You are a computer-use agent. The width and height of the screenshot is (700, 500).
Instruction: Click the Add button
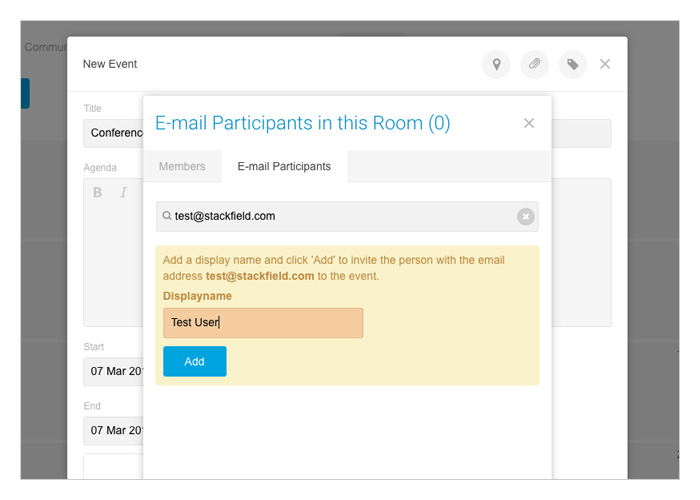coord(195,361)
